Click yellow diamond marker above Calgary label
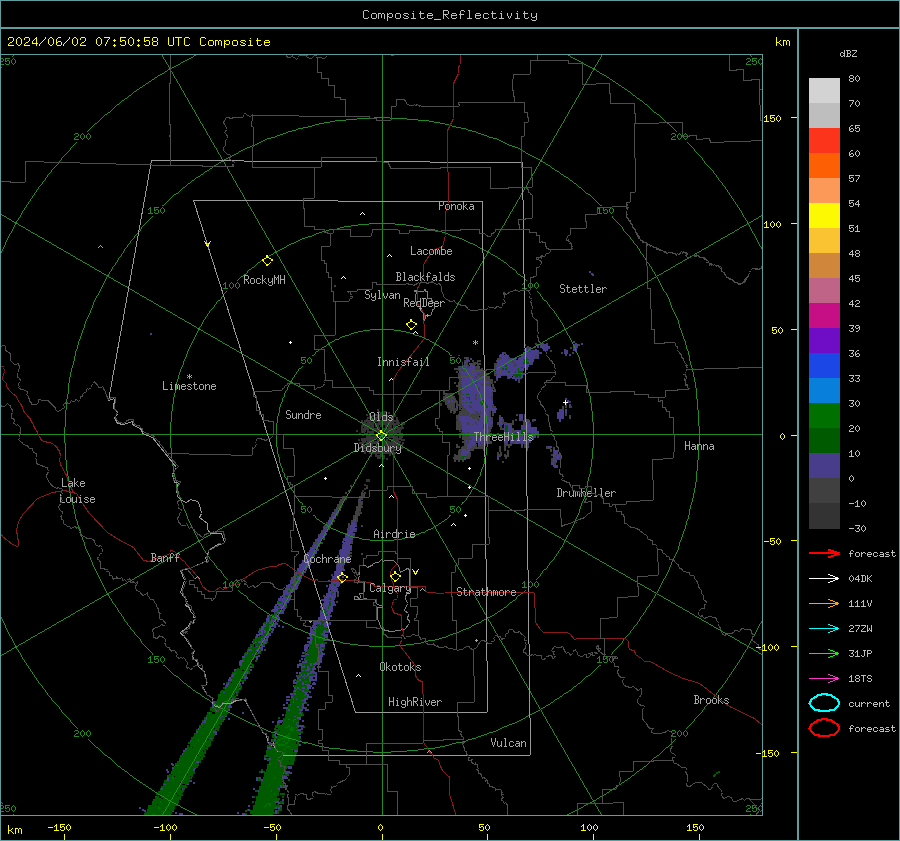Image resolution: width=900 pixels, height=841 pixels. (x=395, y=576)
